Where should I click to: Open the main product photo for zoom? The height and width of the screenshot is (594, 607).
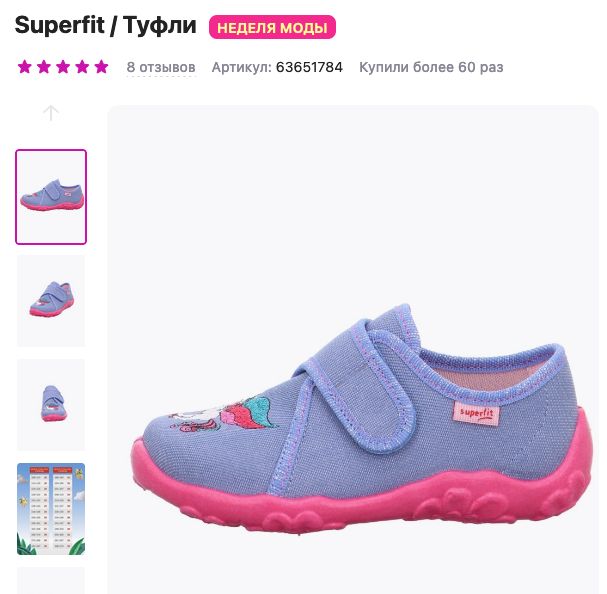(353, 349)
